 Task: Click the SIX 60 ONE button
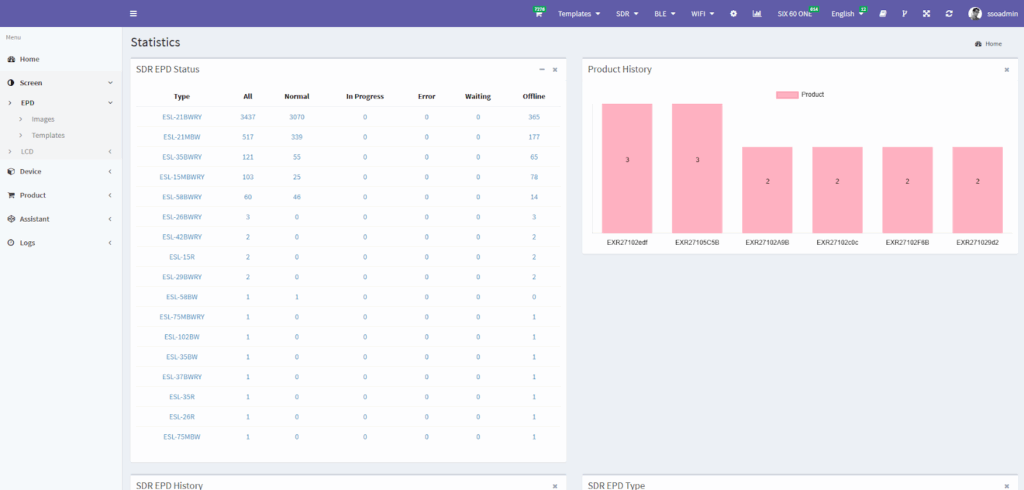click(x=796, y=14)
